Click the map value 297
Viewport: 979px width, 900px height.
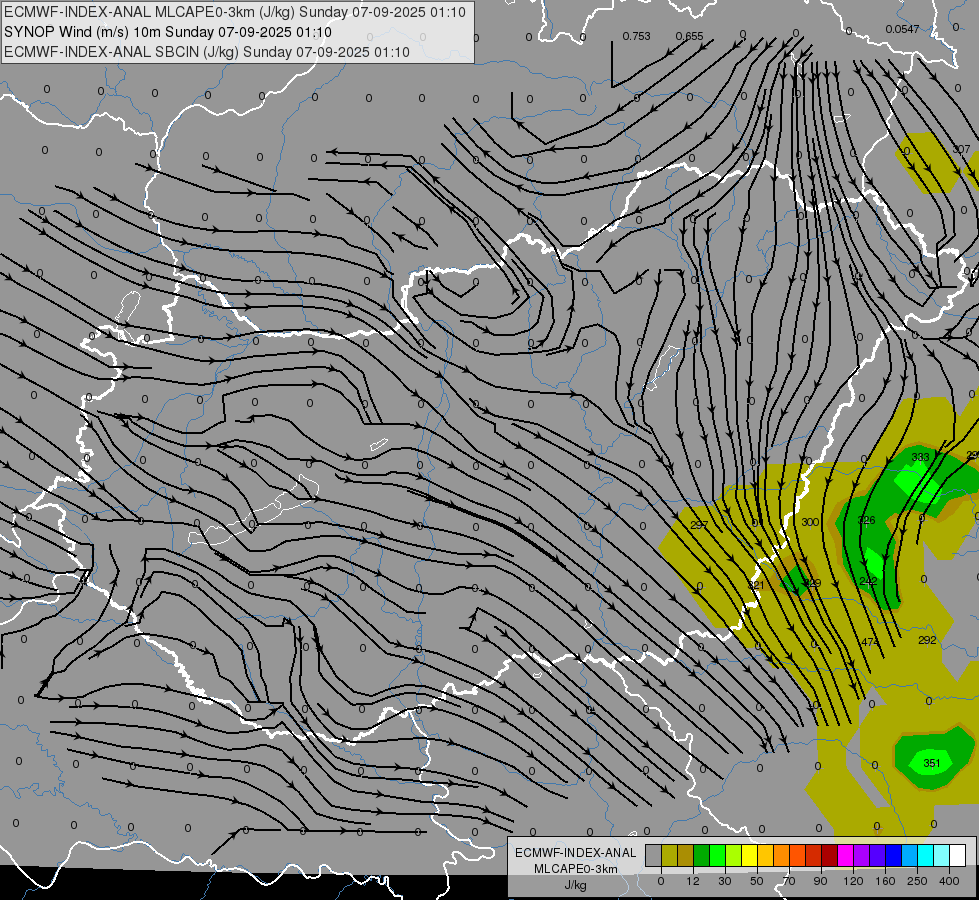(699, 525)
